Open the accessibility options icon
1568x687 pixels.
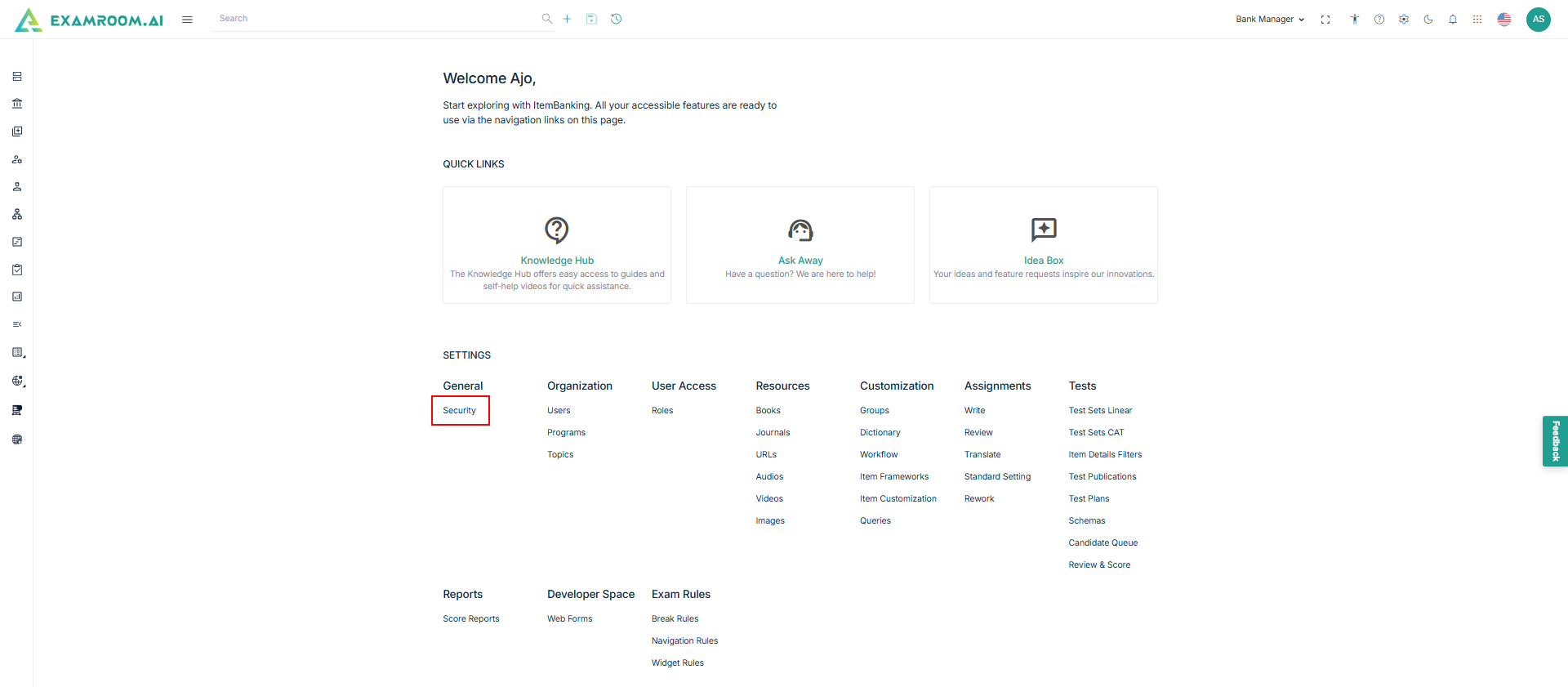point(1355,20)
